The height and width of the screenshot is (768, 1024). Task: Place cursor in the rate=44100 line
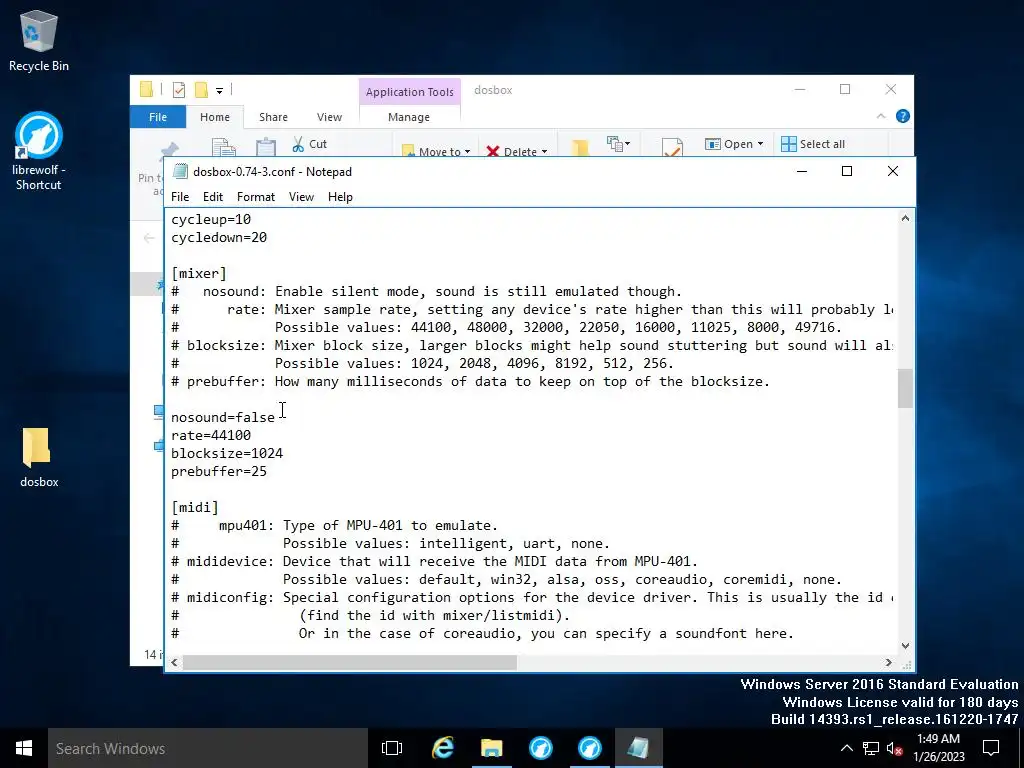click(x=211, y=435)
